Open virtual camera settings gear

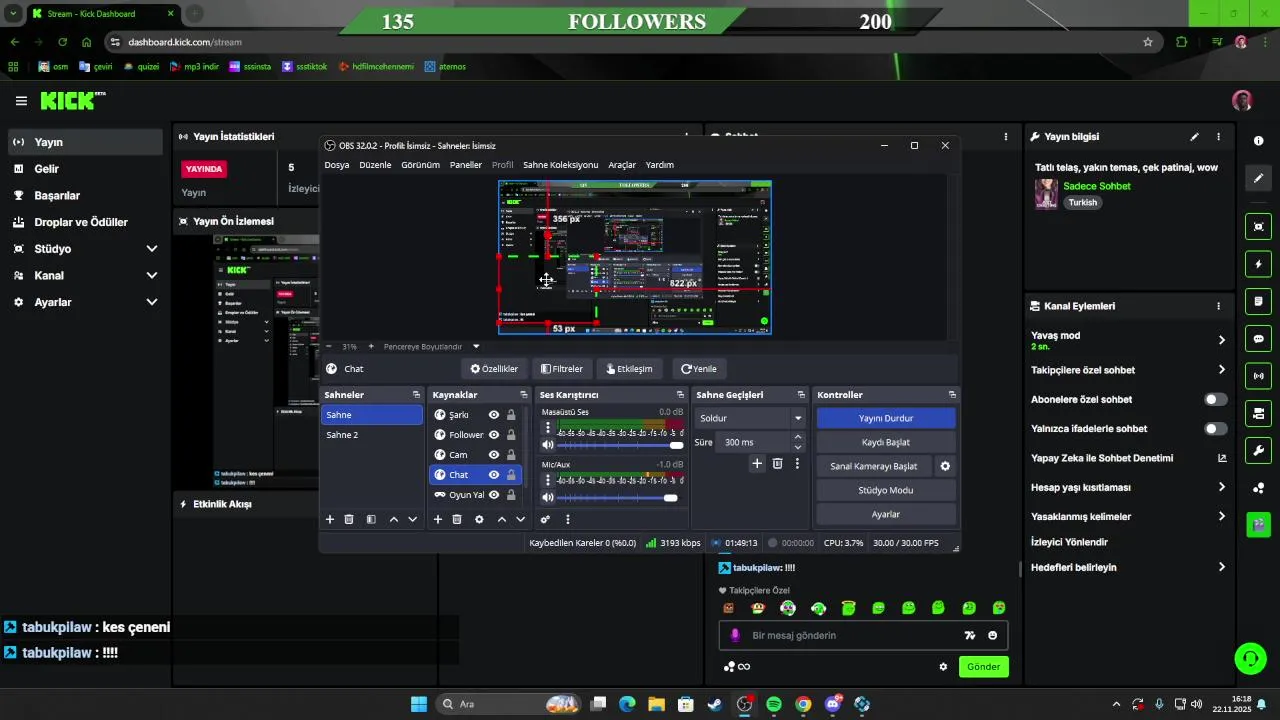pos(945,466)
